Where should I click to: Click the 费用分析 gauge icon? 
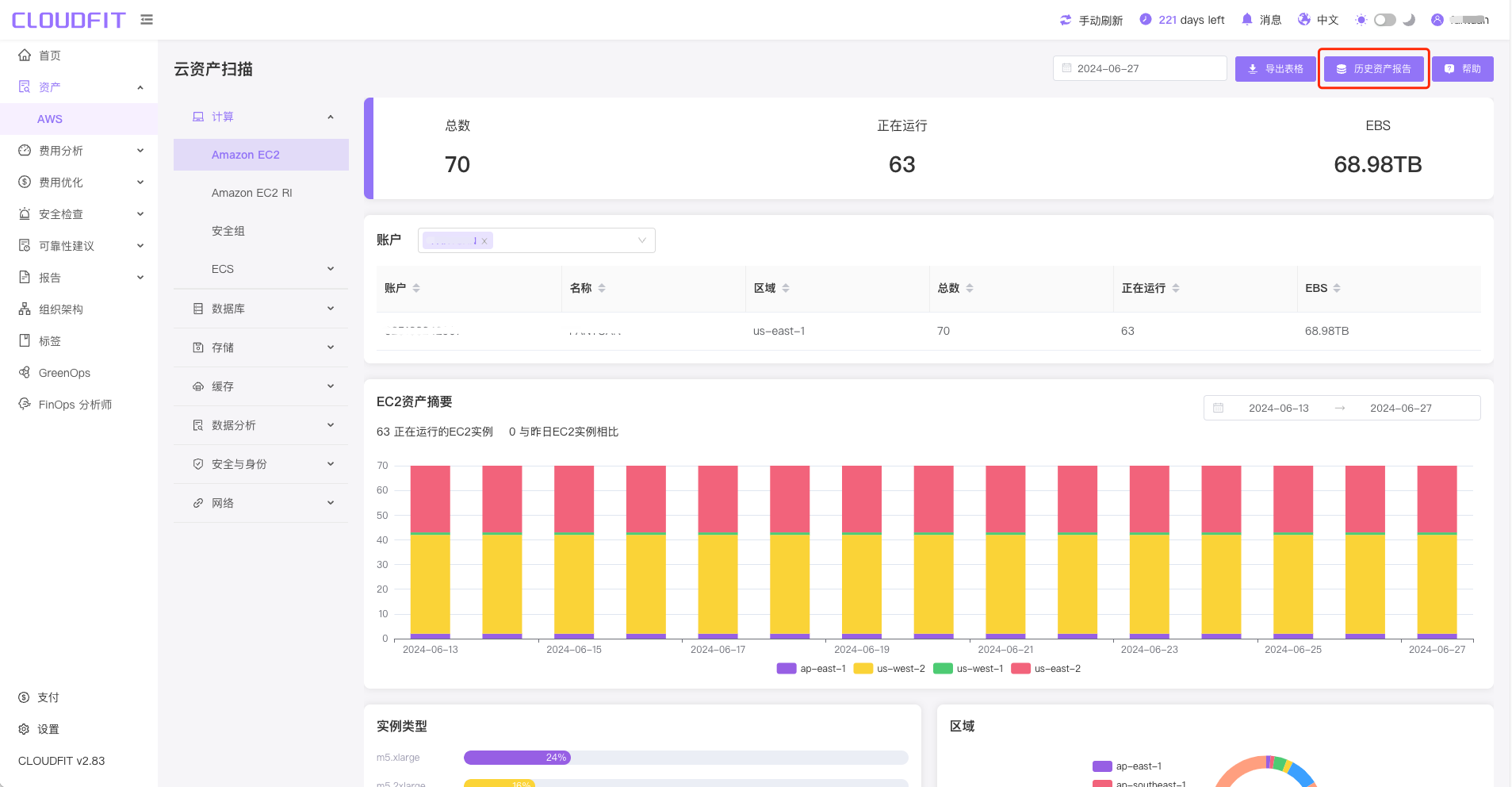25,150
